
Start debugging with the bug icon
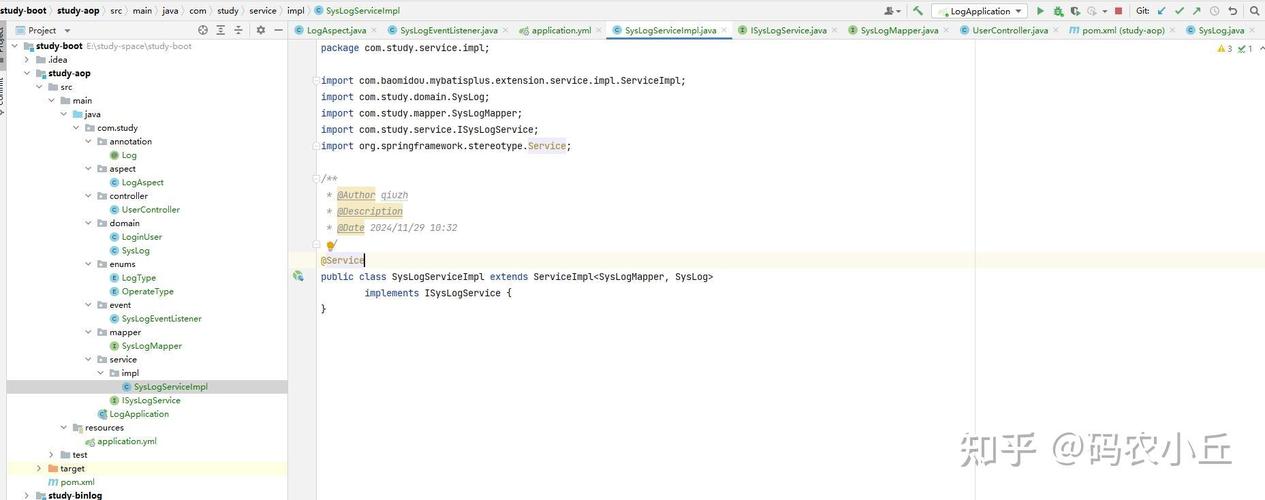pos(1058,11)
